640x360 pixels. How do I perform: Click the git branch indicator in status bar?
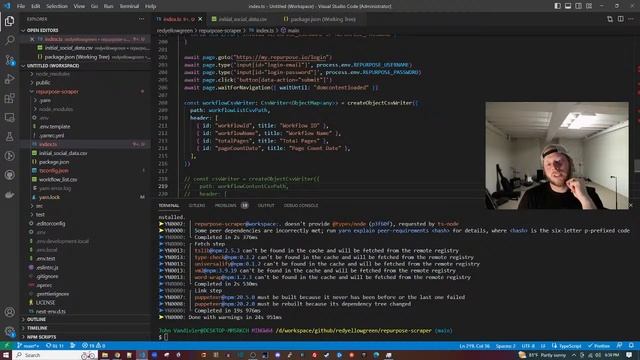(x=27, y=345)
